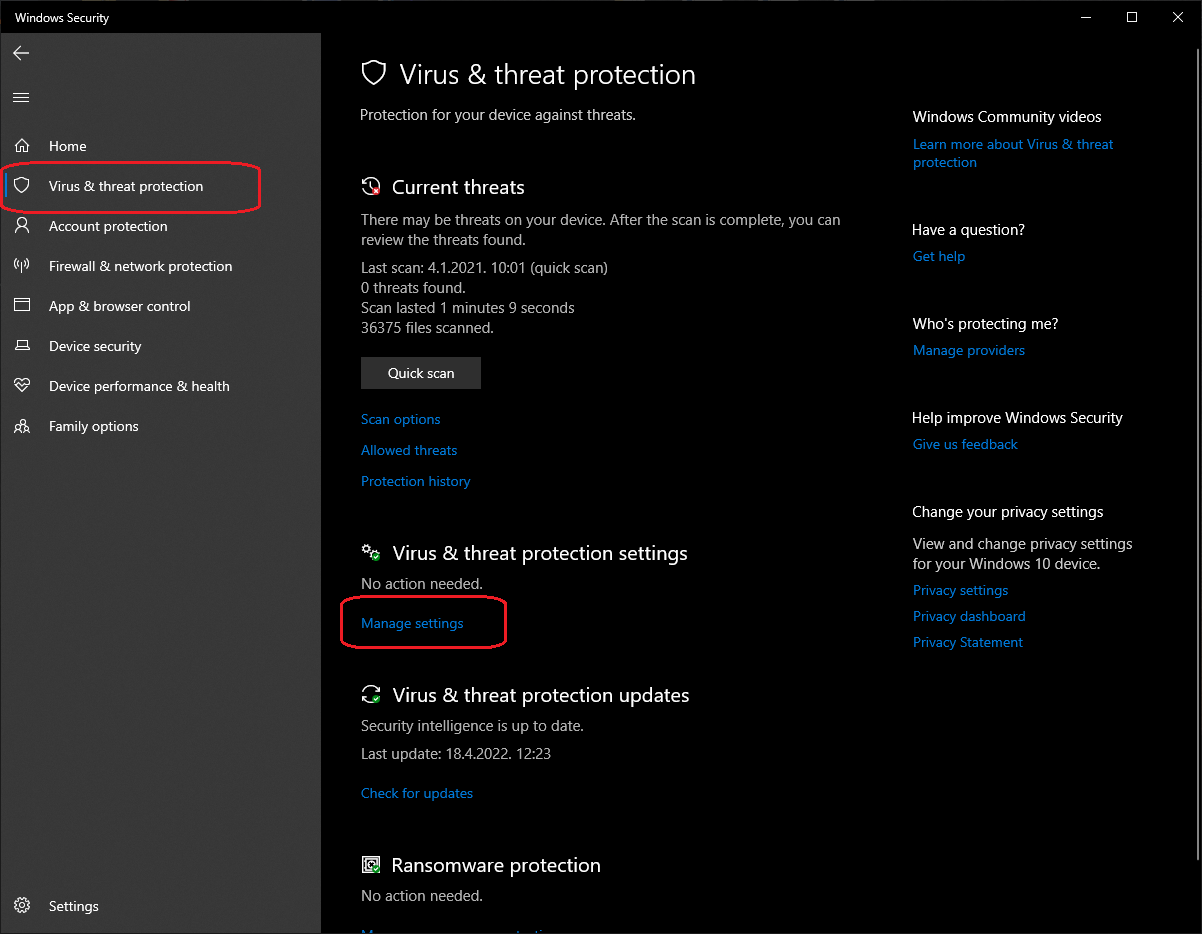Click the shield icon in the page heading
The image size is (1202, 934).
click(374, 73)
